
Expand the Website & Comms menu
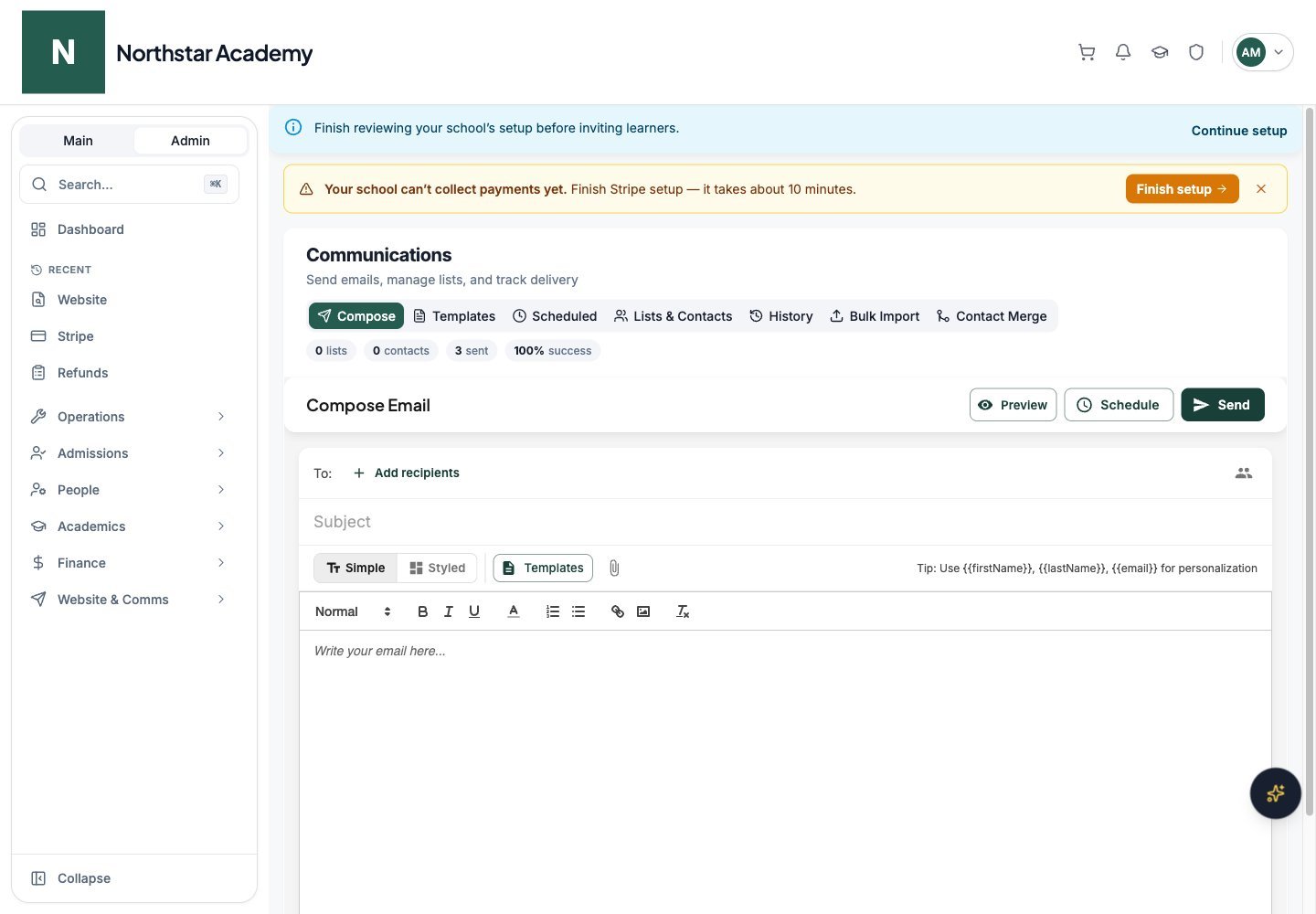click(127, 599)
